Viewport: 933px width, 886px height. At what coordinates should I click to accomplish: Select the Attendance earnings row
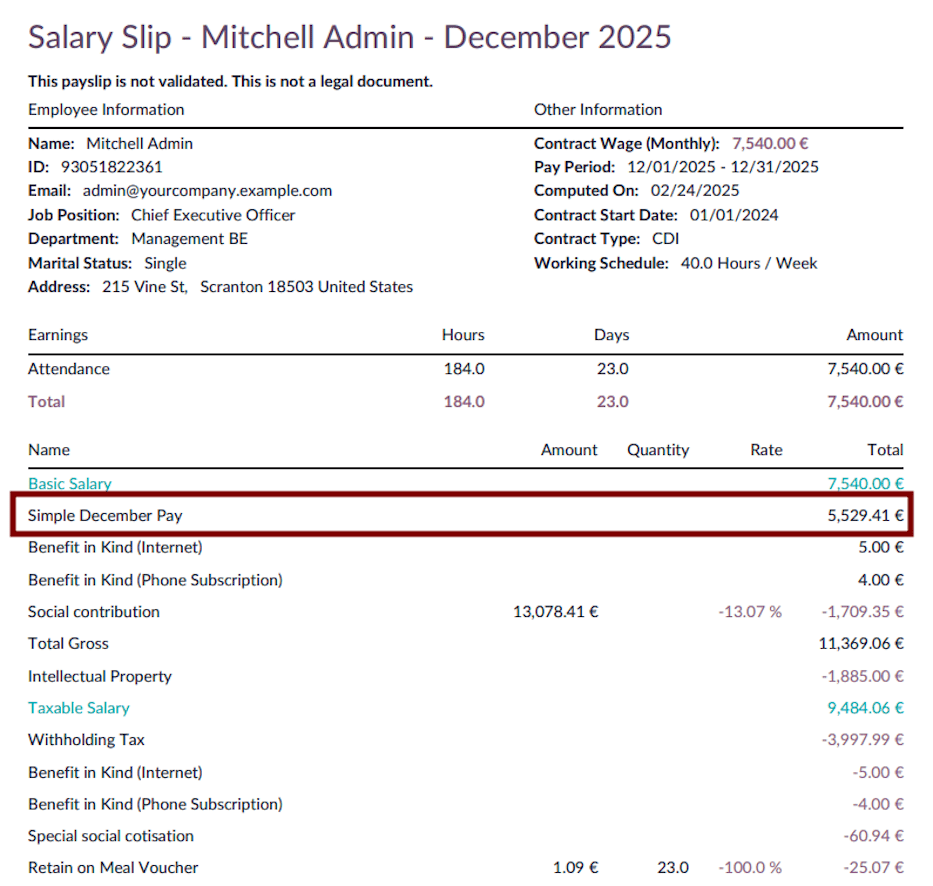click(x=68, y=369)
